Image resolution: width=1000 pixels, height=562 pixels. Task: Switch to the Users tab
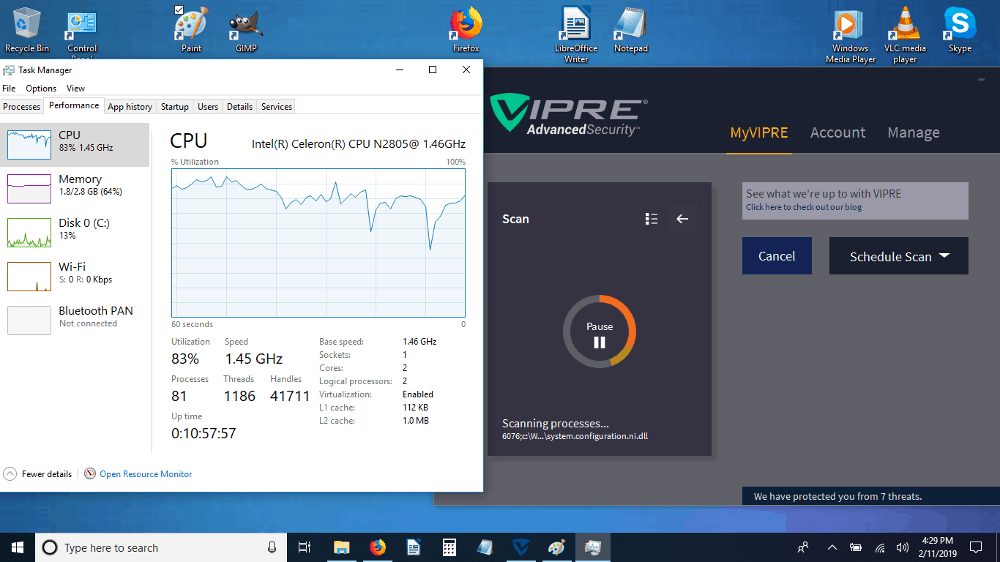208,107
